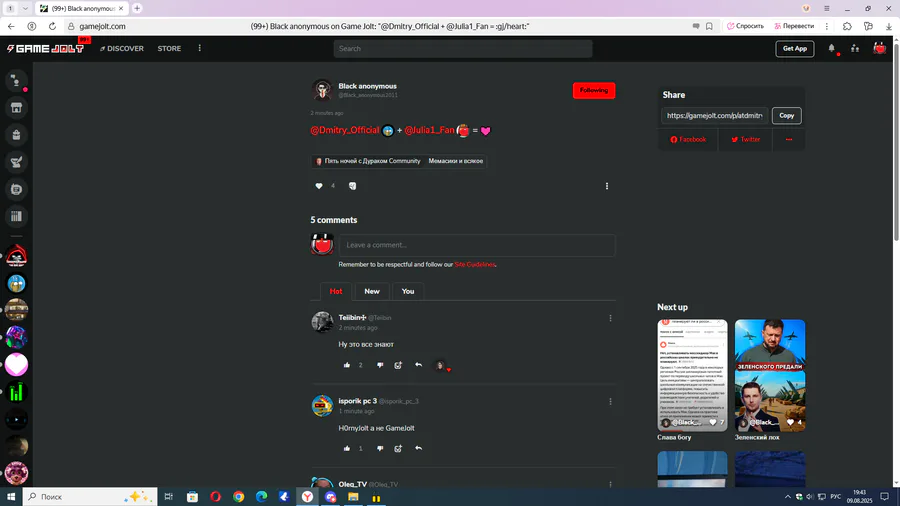Reload the page in browser
Screen dimensions: 900x506
point(52,26)
